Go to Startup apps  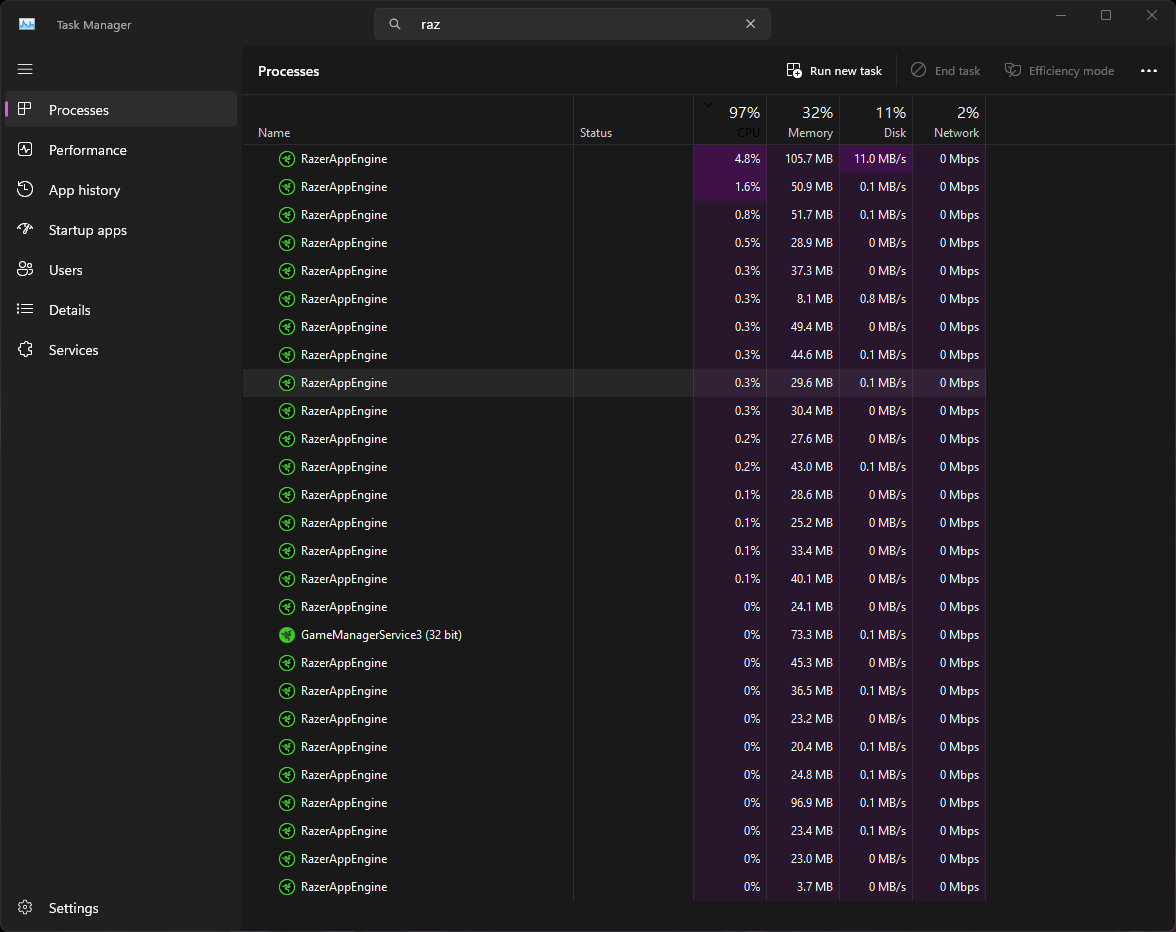pyautogui.click(x=121, y=230)
